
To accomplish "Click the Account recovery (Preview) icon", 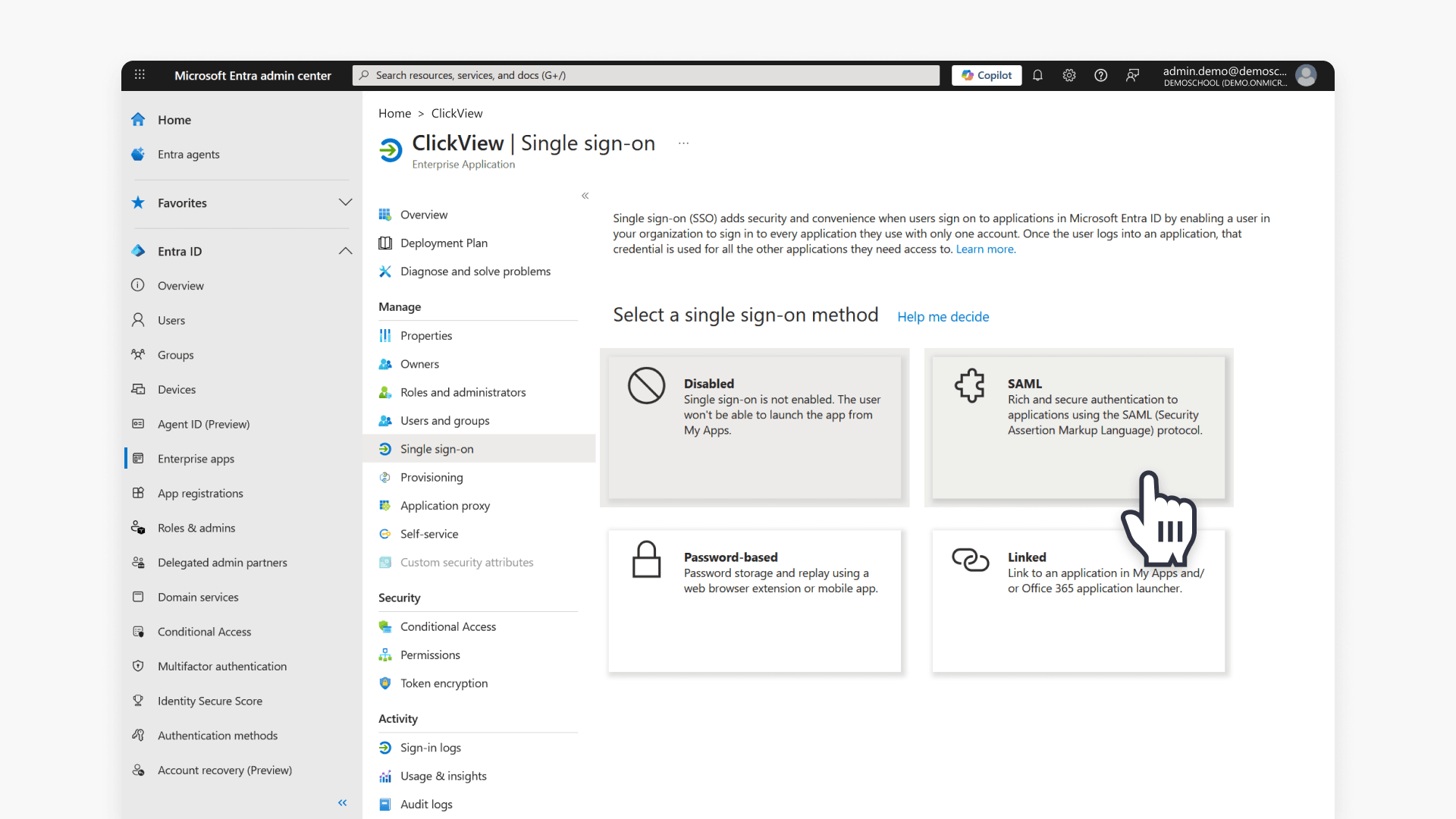I will tap(138, 770).
